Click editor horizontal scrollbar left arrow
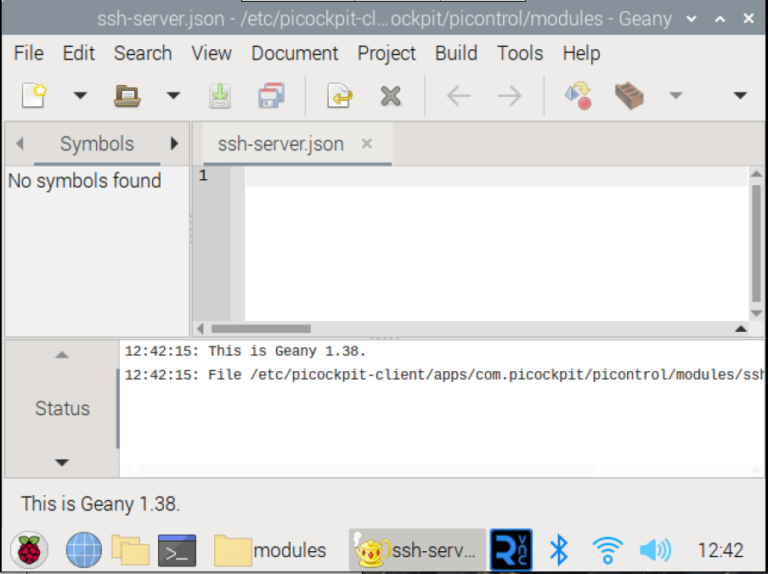The image size is (768, 574). pyautogui.click(x=200, y=329)
